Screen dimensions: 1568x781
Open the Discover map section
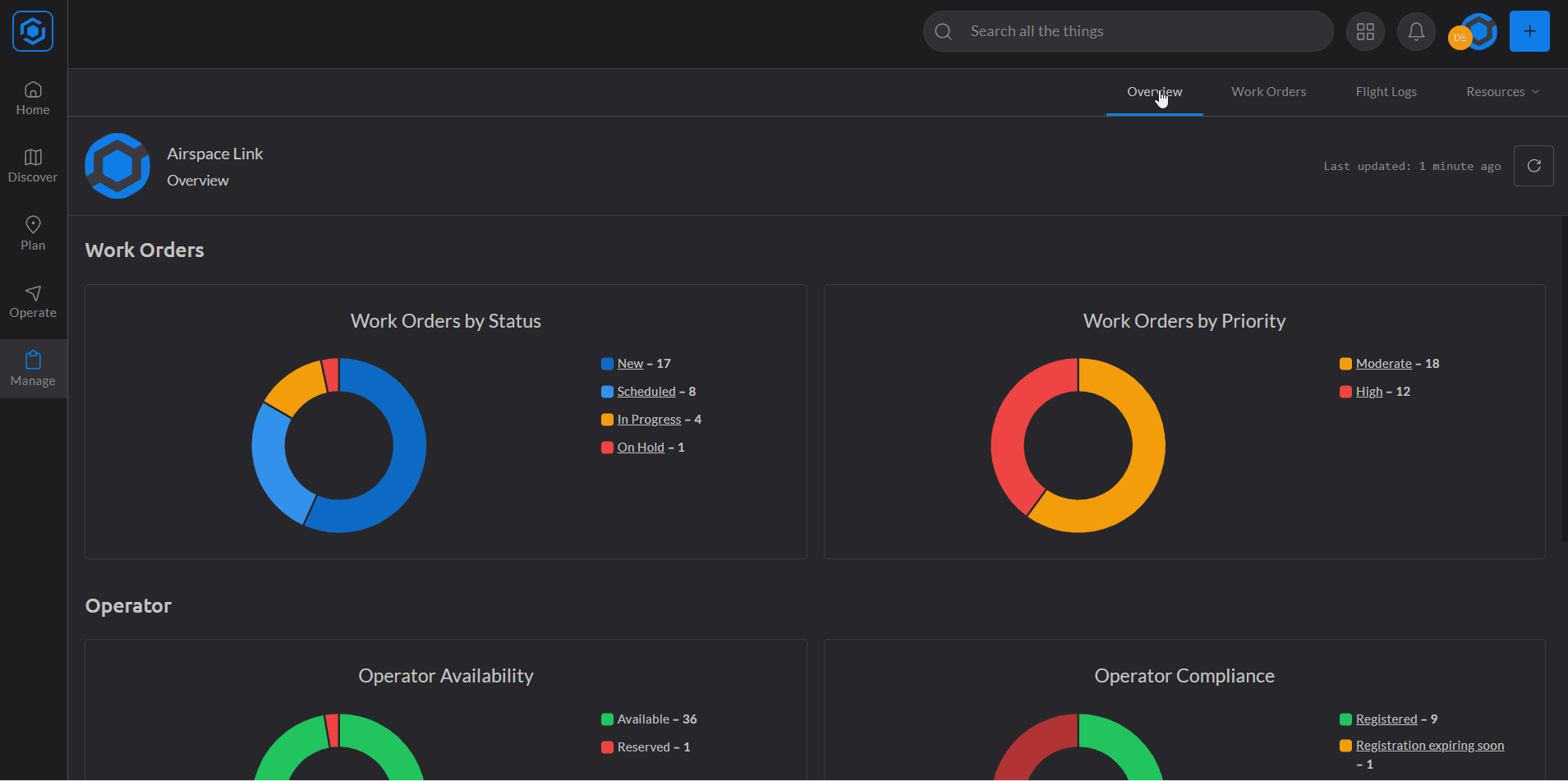click(33, 166)
